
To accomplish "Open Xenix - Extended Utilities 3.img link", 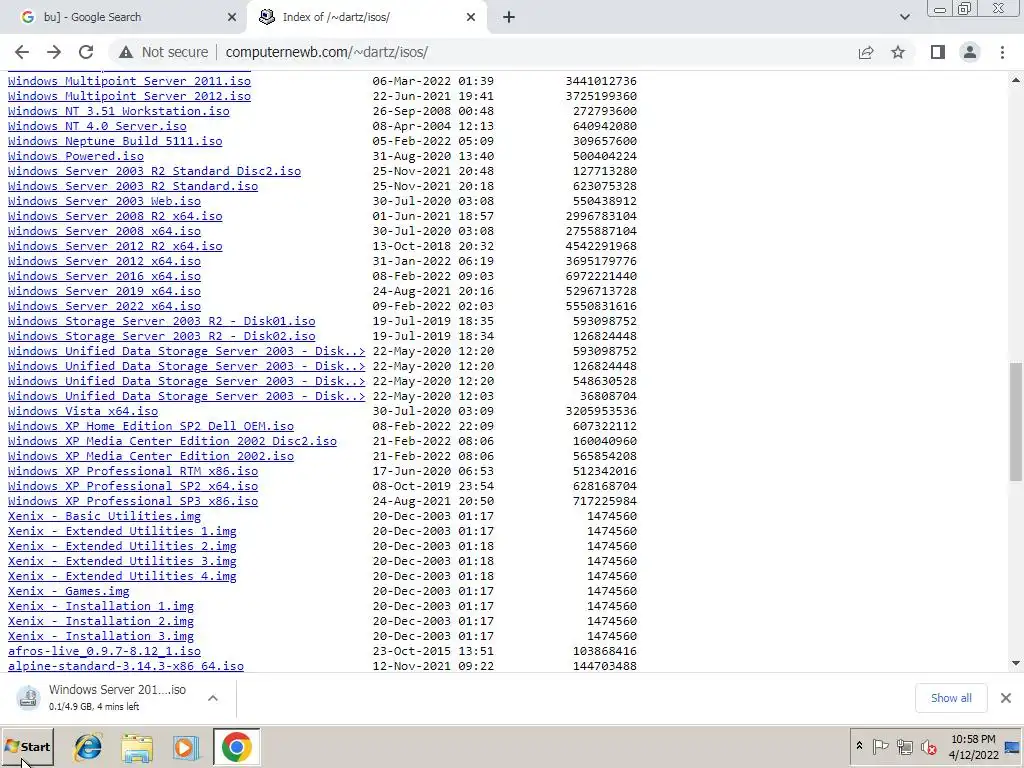I will coord(122,562).
